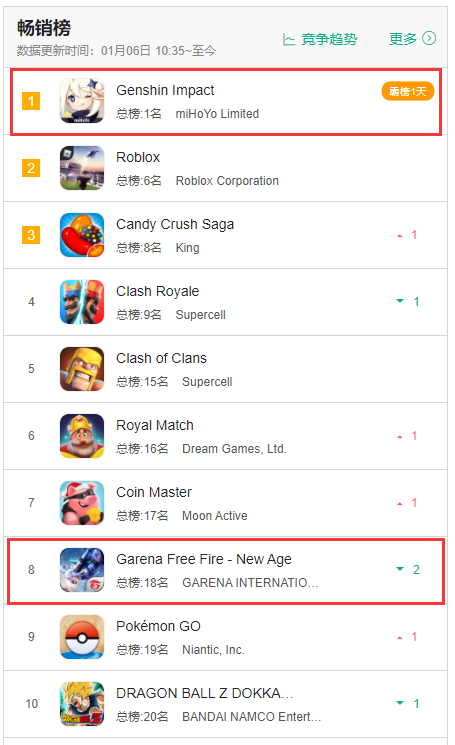Open the 竞争趋势 competition trend chart

coord(320,39)
